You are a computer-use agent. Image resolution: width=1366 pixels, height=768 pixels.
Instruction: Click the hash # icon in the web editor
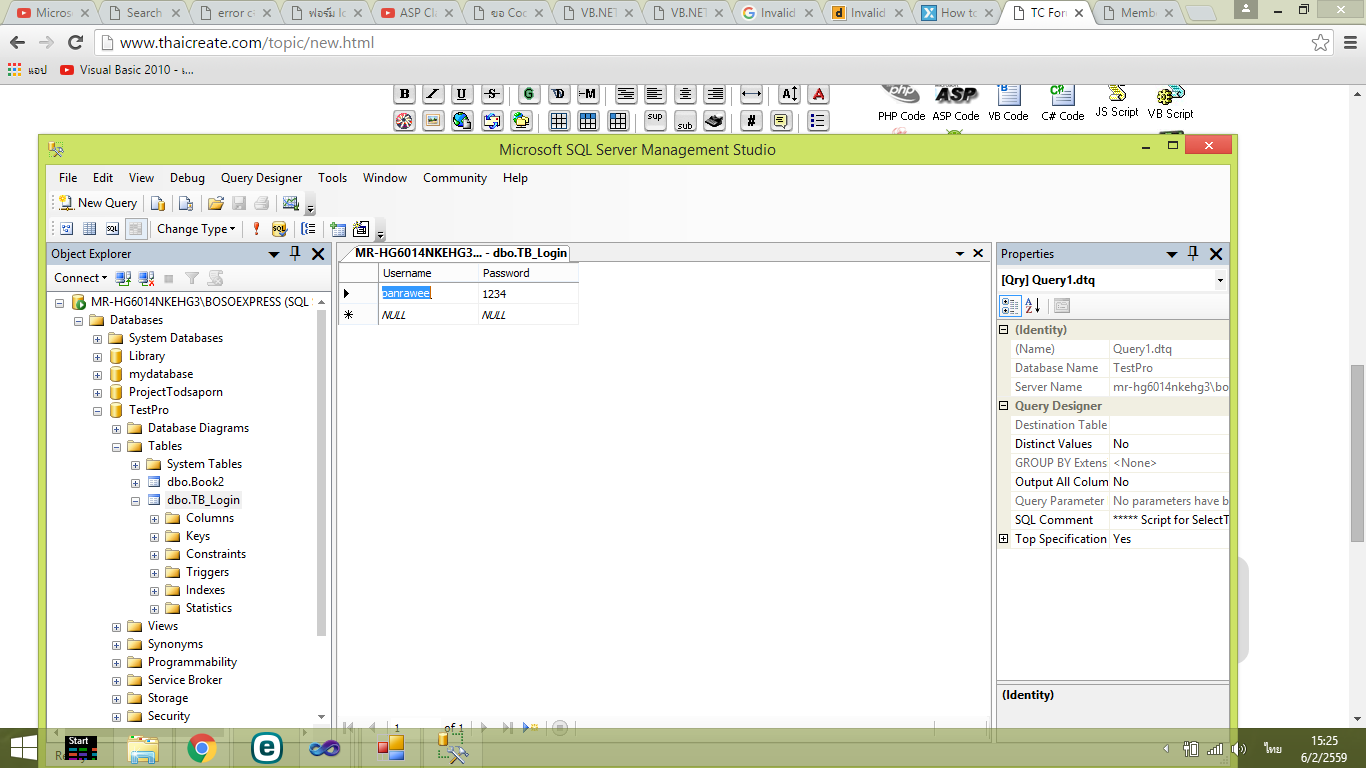(752, 121)
